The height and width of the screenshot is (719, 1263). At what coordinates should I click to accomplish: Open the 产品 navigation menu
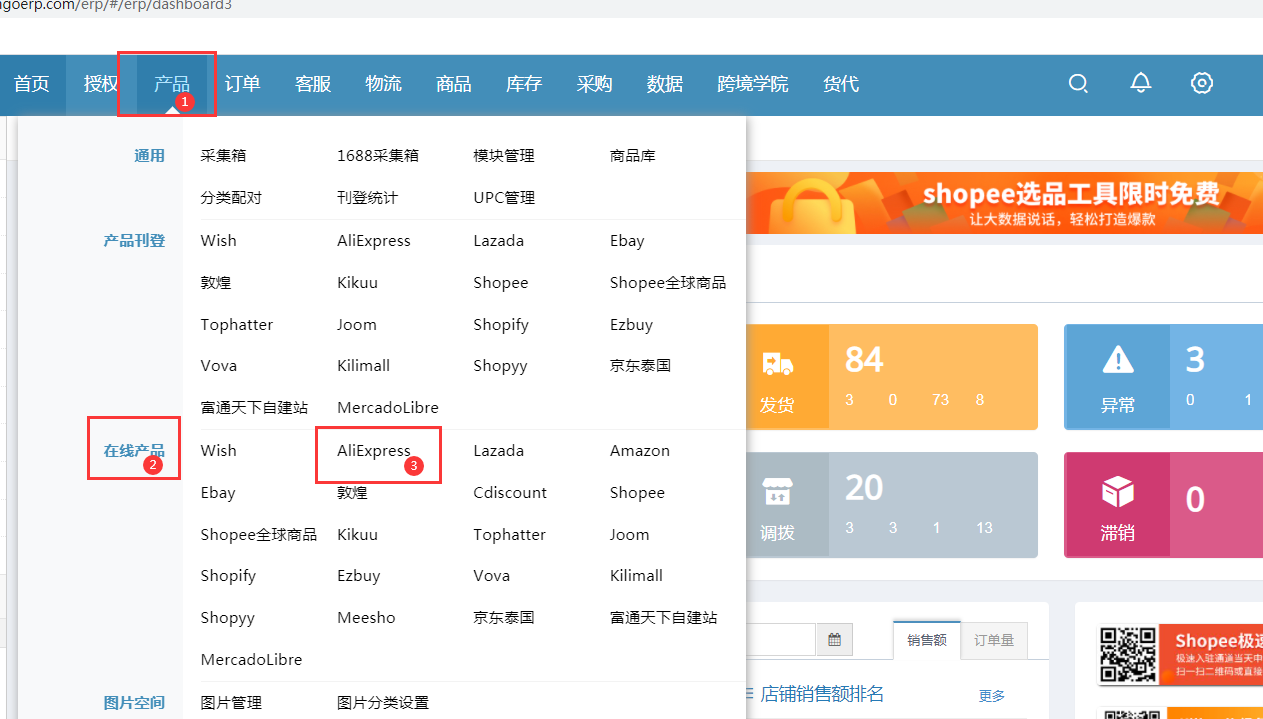coord(172,84)
